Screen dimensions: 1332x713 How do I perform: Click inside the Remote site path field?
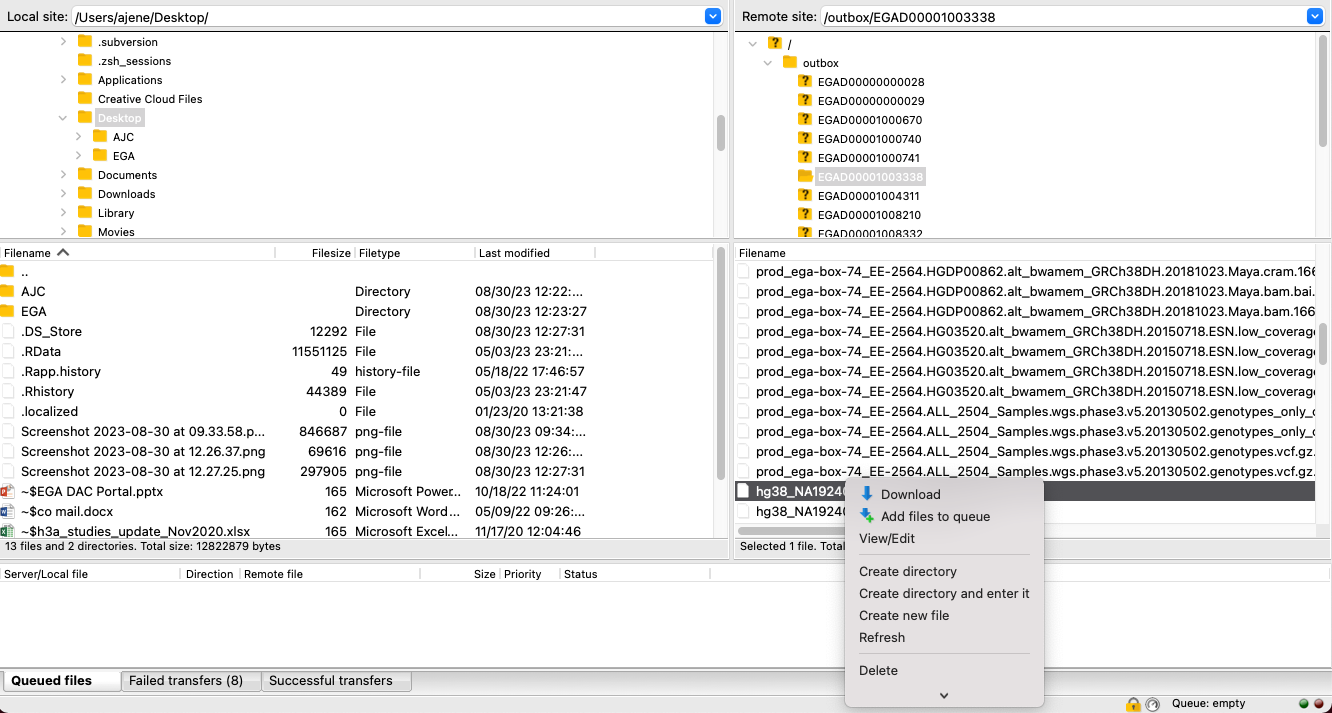[1060, 16]
